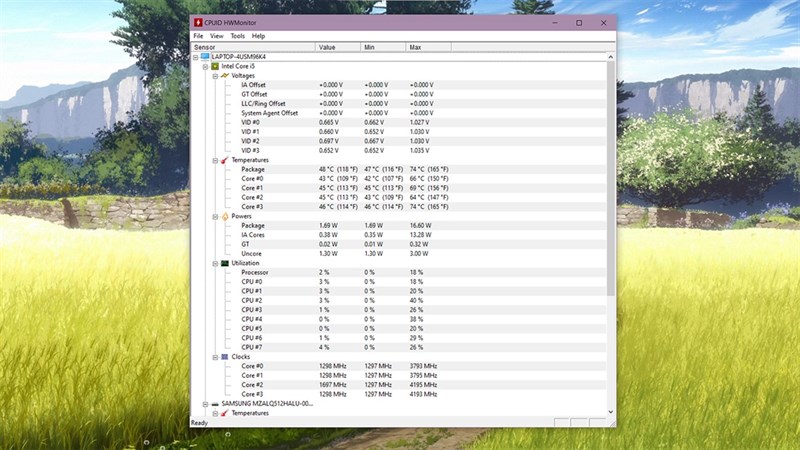800x450 pixels.
Task: Select the VID #3 row
Action: pyautogui.click(x=423, y=151)
